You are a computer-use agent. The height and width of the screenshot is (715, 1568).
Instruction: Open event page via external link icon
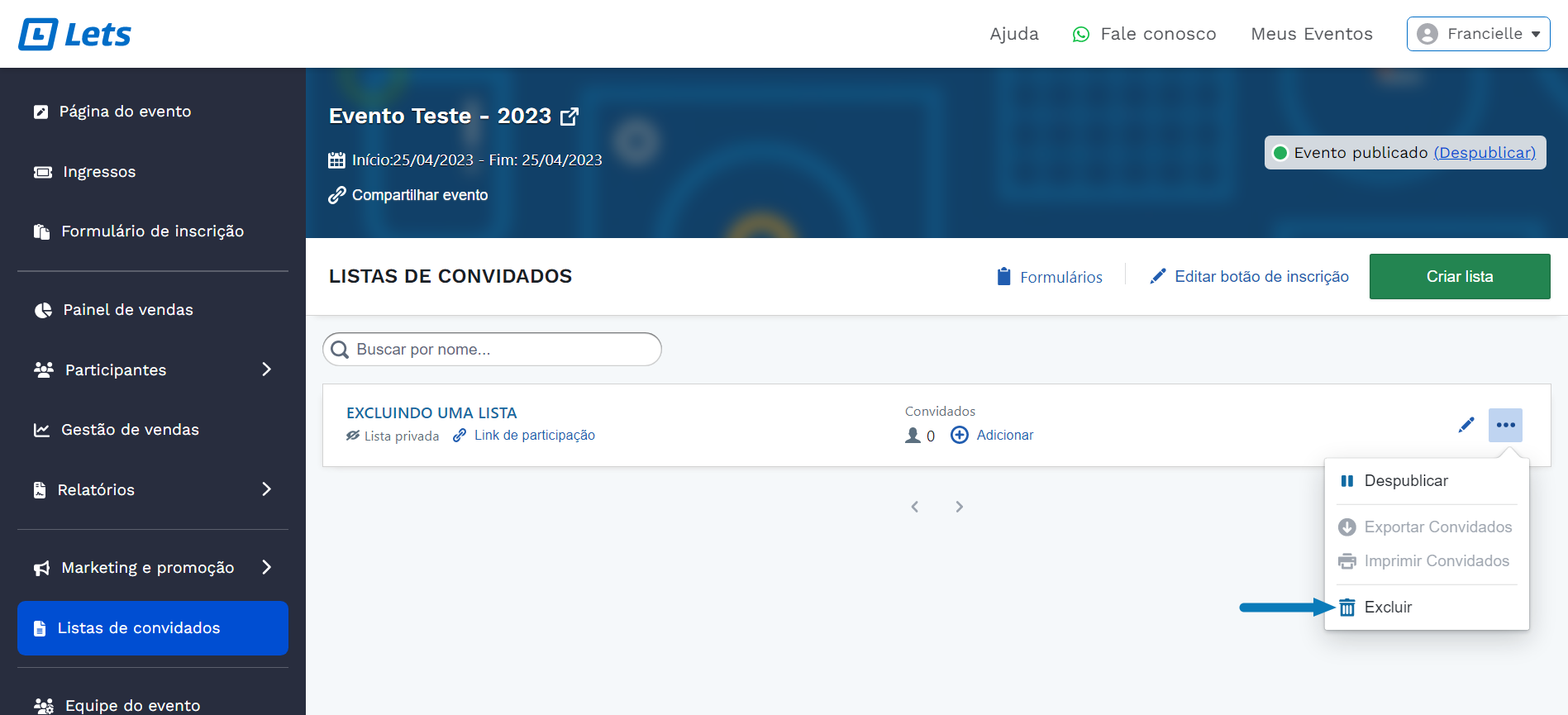[569, 117]
